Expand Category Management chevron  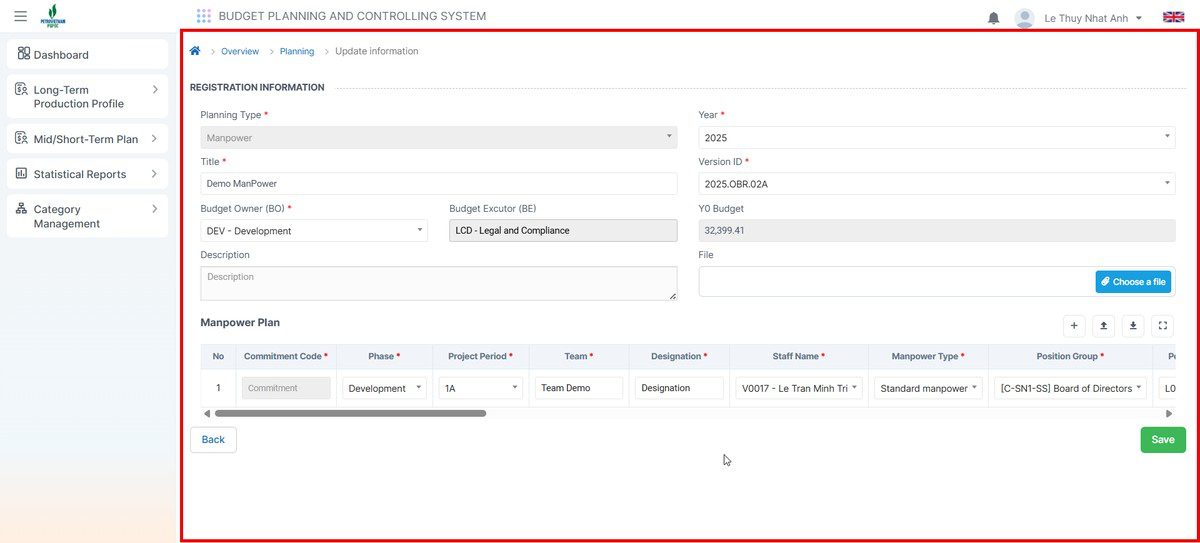pos(155,209)
